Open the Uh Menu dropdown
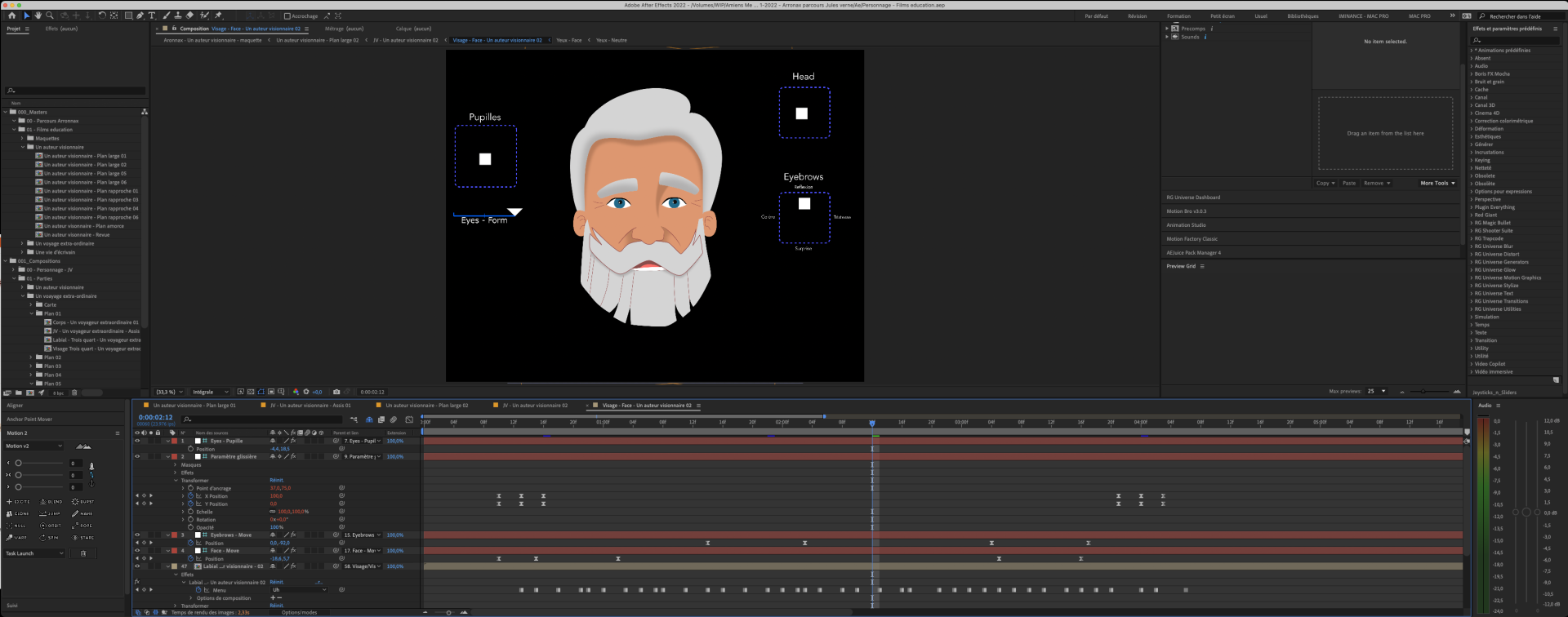1568x617 pixels. [x=299, y=589]
